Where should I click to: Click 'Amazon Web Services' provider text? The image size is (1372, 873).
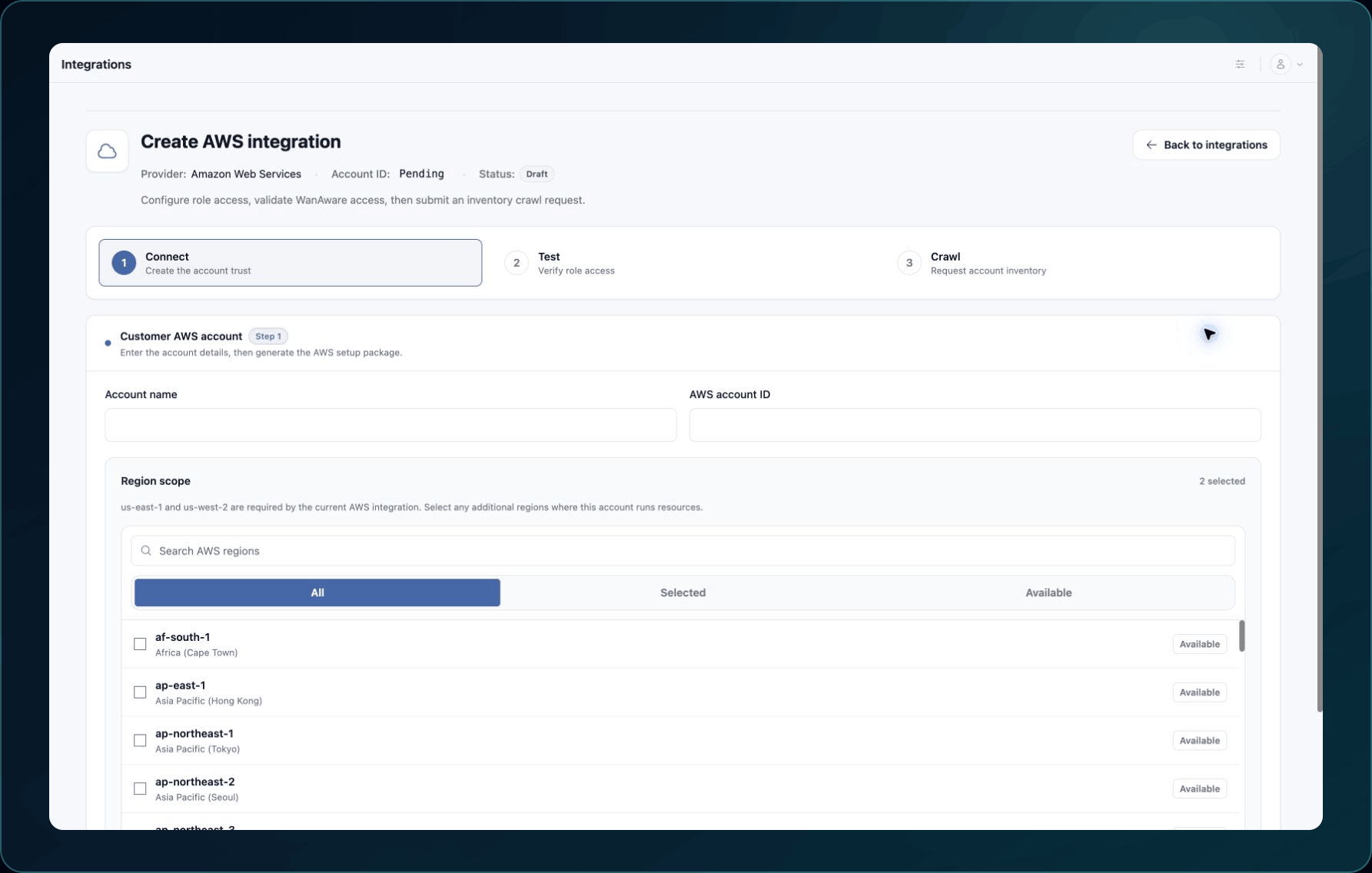246,174
